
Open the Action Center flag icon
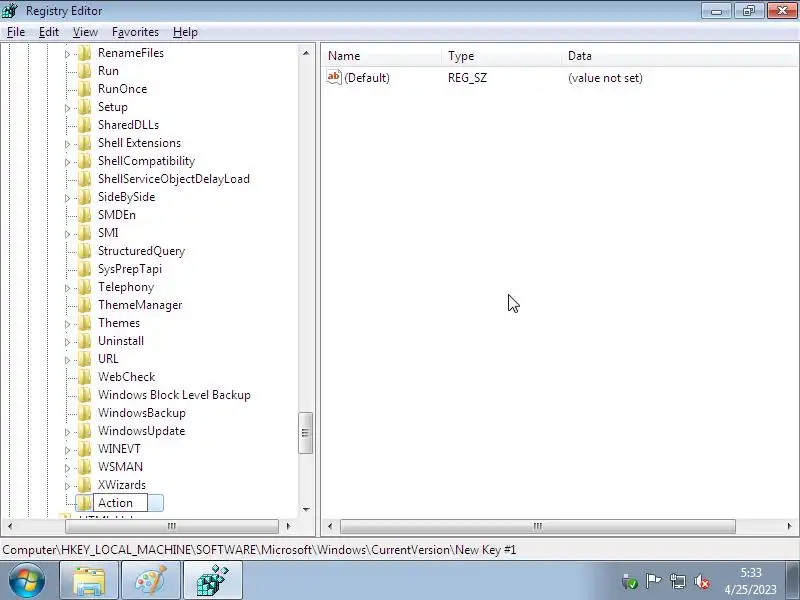[653, 581]
